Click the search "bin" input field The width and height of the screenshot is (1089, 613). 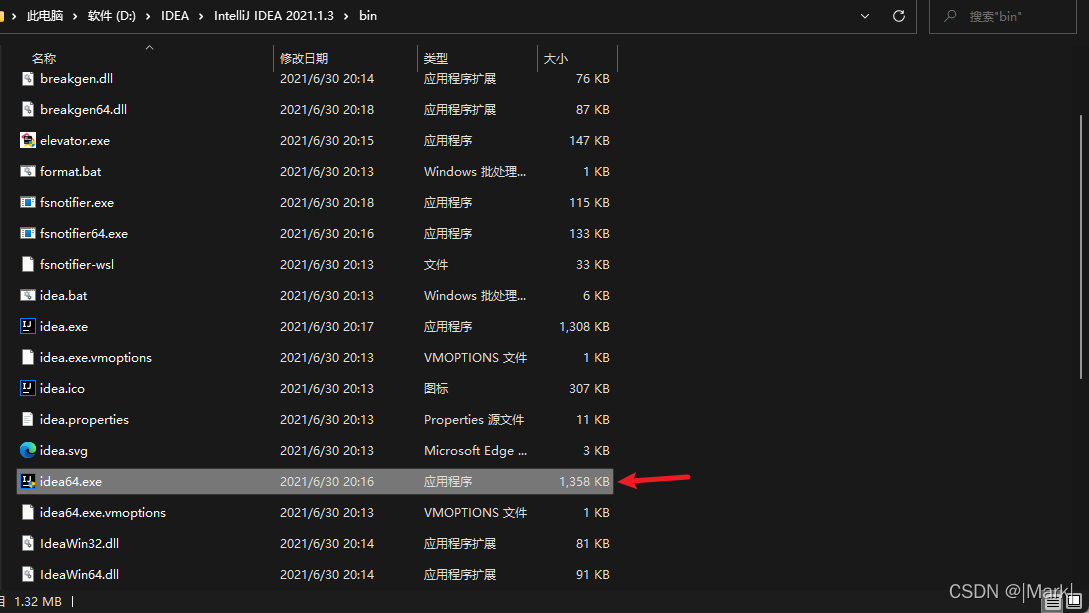pos(1003,16)
